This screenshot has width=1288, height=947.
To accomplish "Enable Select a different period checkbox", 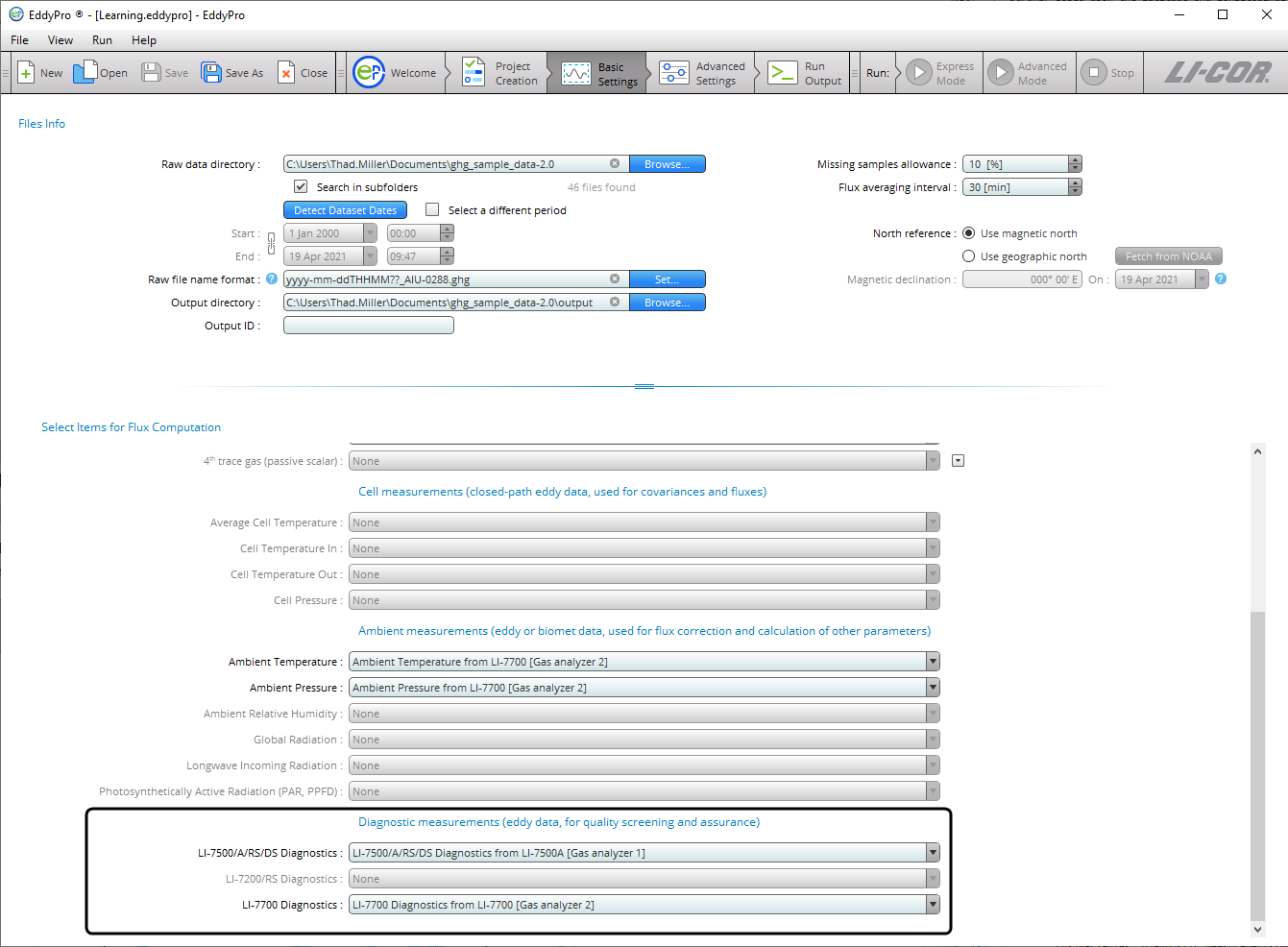I will [432, 210].
